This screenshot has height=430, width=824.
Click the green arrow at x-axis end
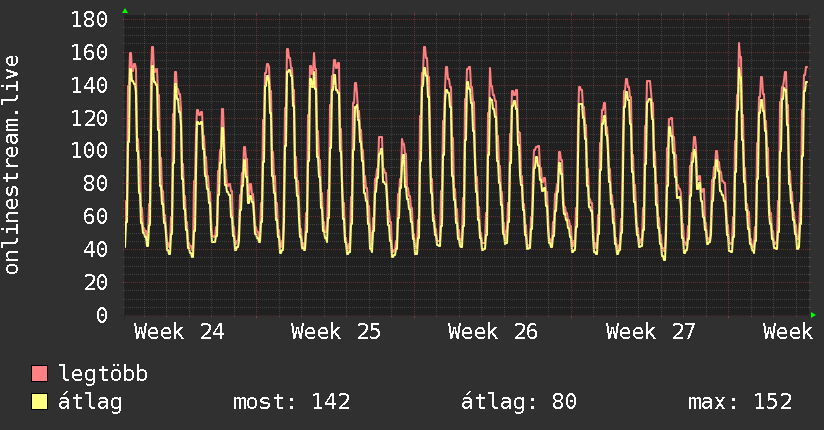pos(813,315)
